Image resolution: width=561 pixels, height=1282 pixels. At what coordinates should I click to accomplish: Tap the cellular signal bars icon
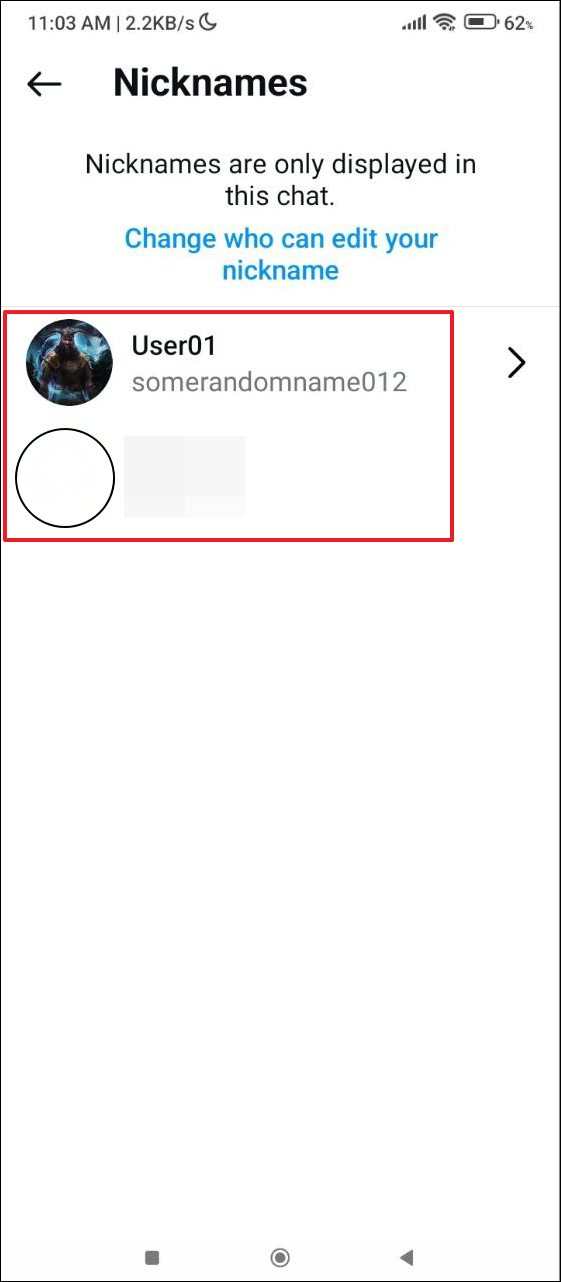(414, 23)
